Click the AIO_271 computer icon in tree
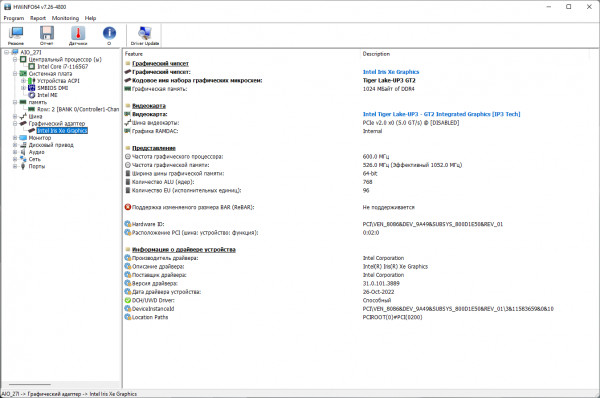 [15, 52]
